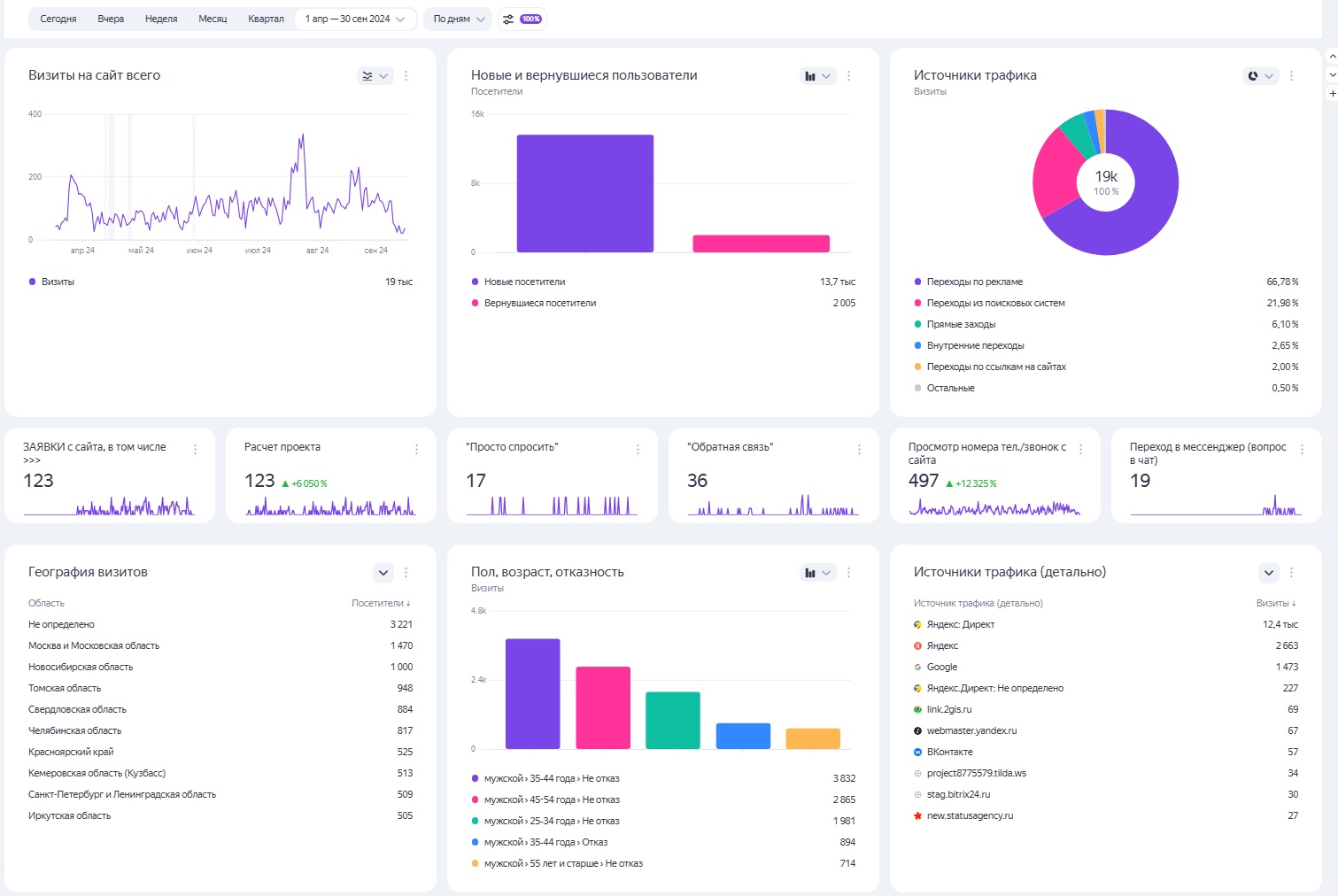Image resolution: width=1338 pixels, height=896 pixels.
Task: Sort География table by Посетители column
Action: tap(381, 604)
